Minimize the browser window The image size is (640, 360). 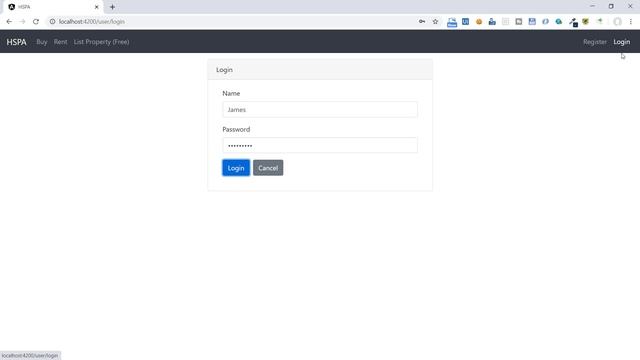click(x=592, y=7)
